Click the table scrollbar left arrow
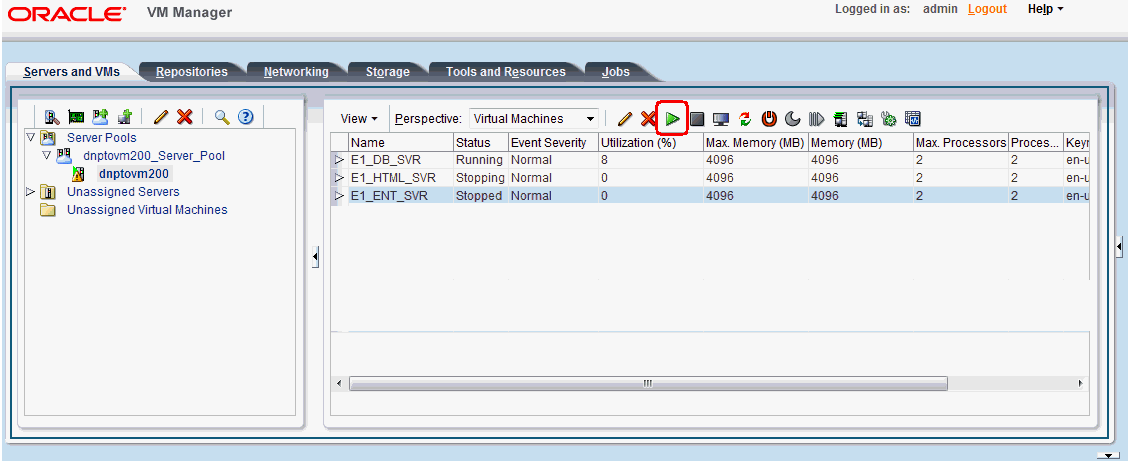1128x461 pixels. tap(340, 384)
